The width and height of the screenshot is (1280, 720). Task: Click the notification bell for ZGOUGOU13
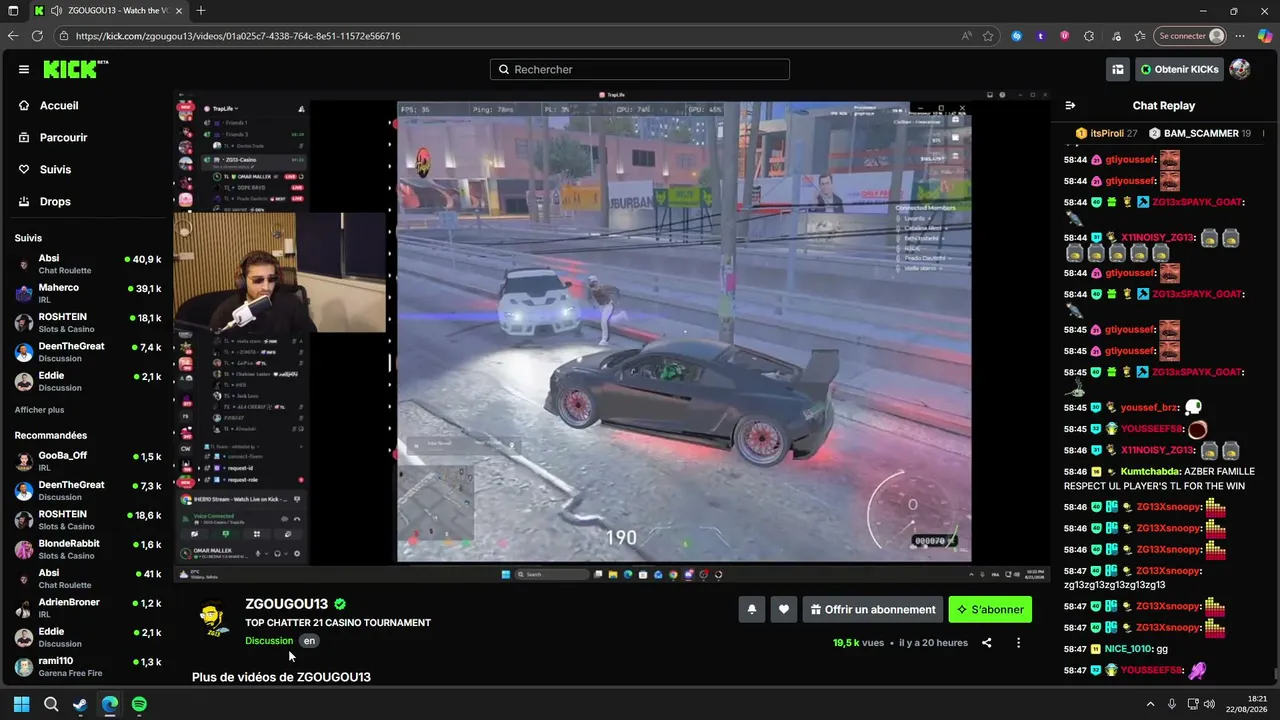(x=752, y=609)
